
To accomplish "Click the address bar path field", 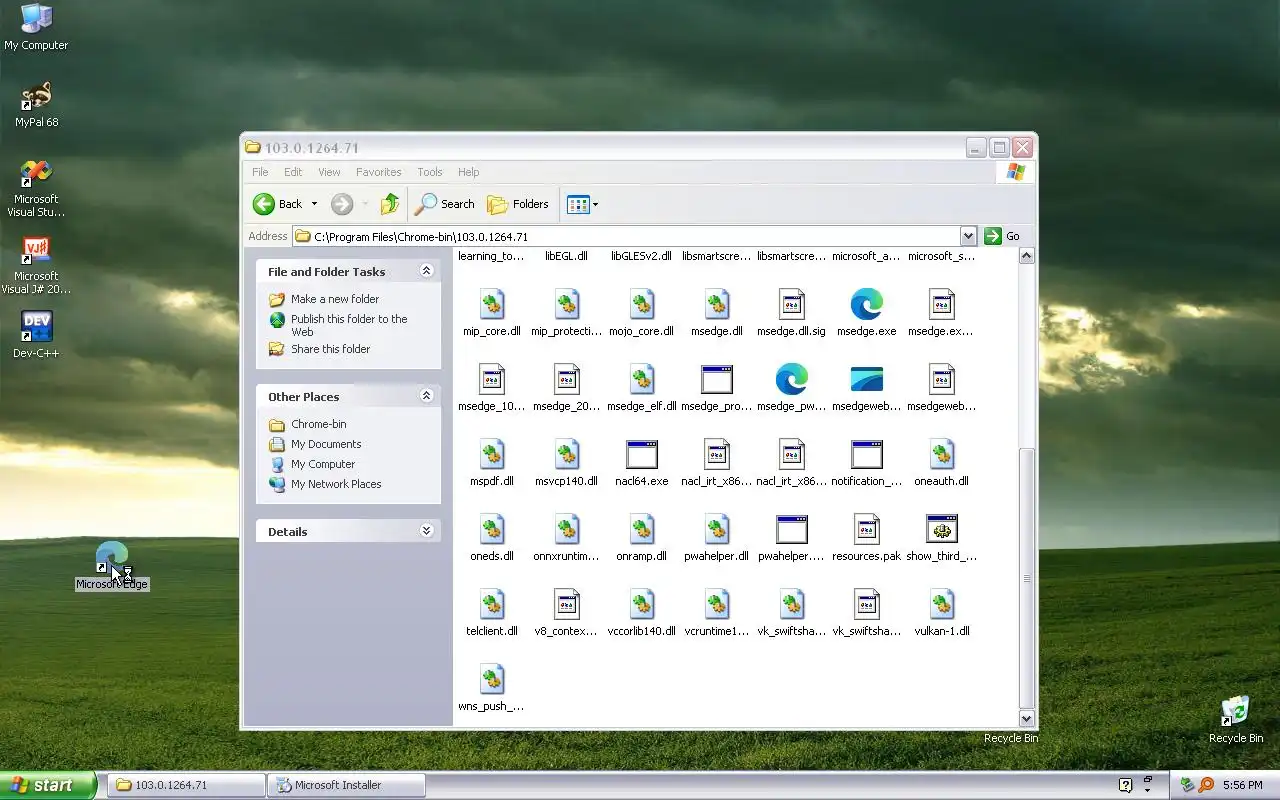I will click(x=635, y=236).
